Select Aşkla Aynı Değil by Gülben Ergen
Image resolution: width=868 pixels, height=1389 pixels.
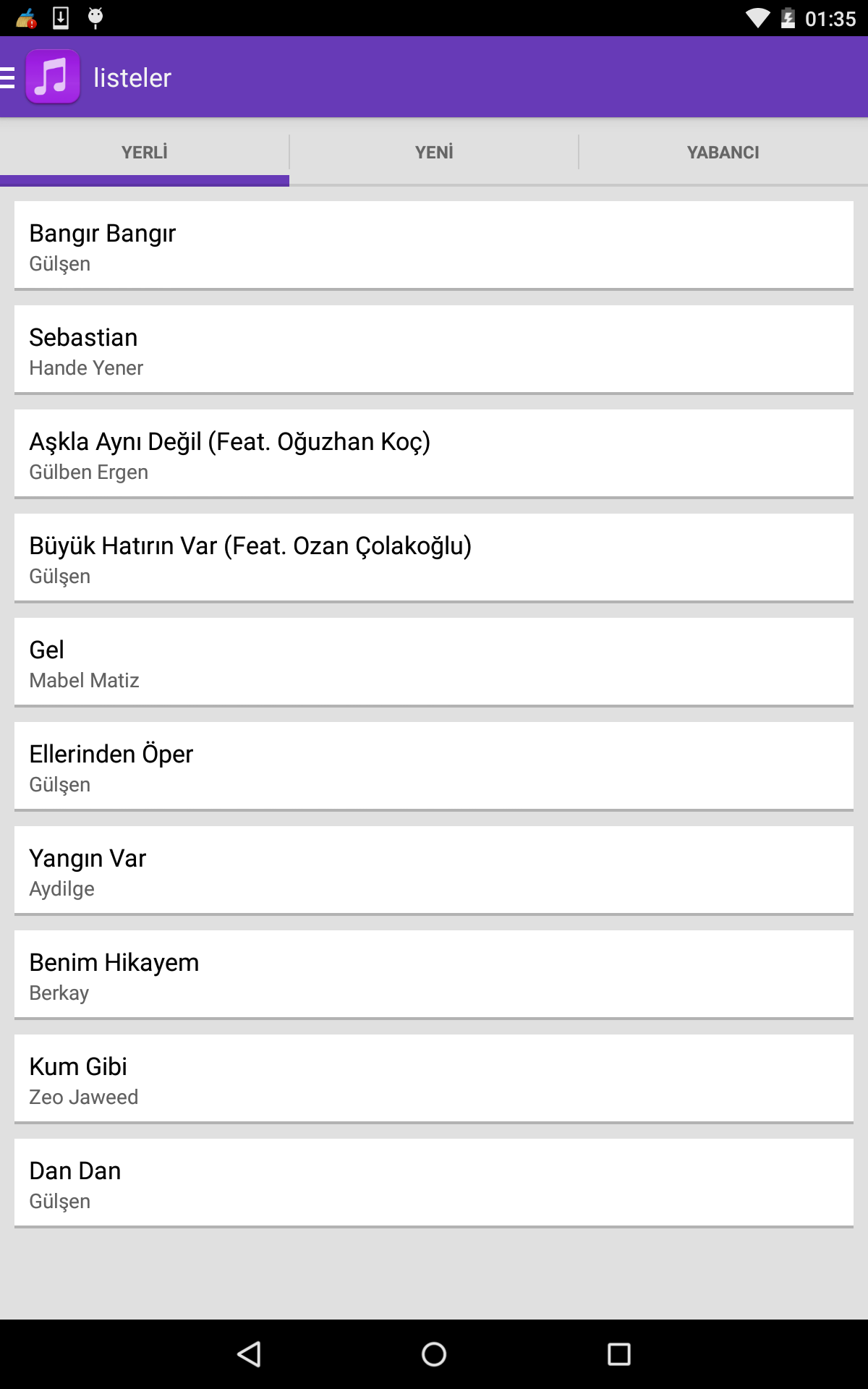(434, 454)
